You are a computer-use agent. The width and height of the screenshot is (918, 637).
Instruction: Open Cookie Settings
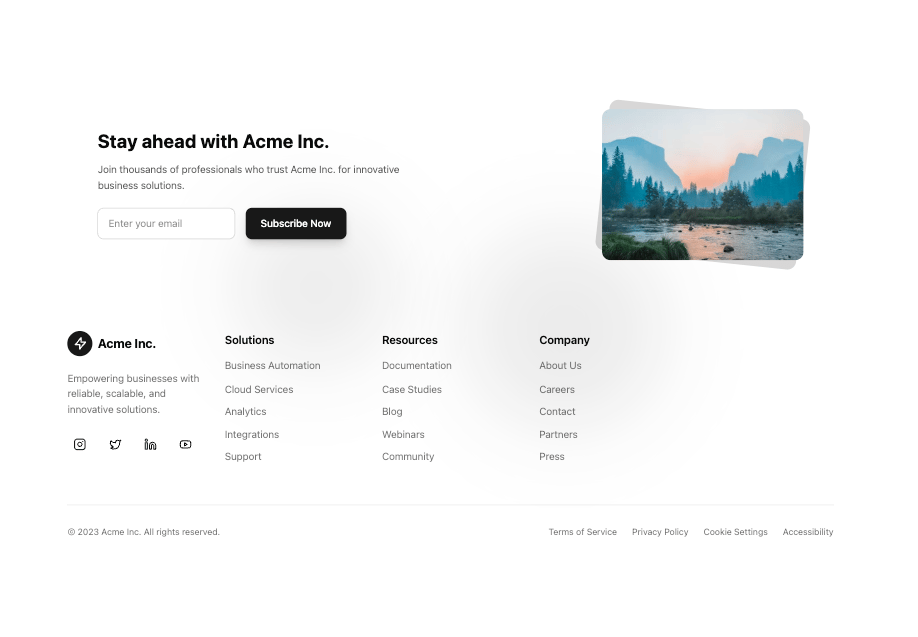[735, 532]
